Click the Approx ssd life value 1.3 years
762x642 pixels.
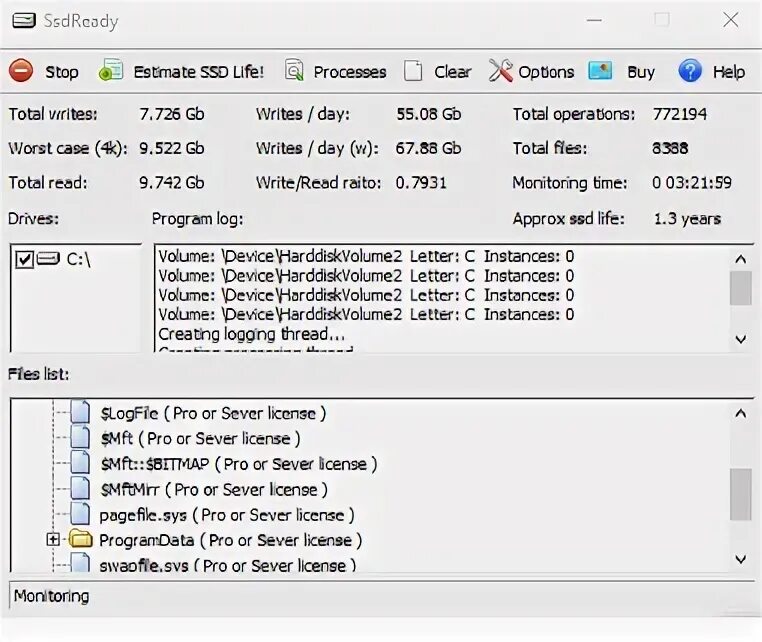click(687, 219)
